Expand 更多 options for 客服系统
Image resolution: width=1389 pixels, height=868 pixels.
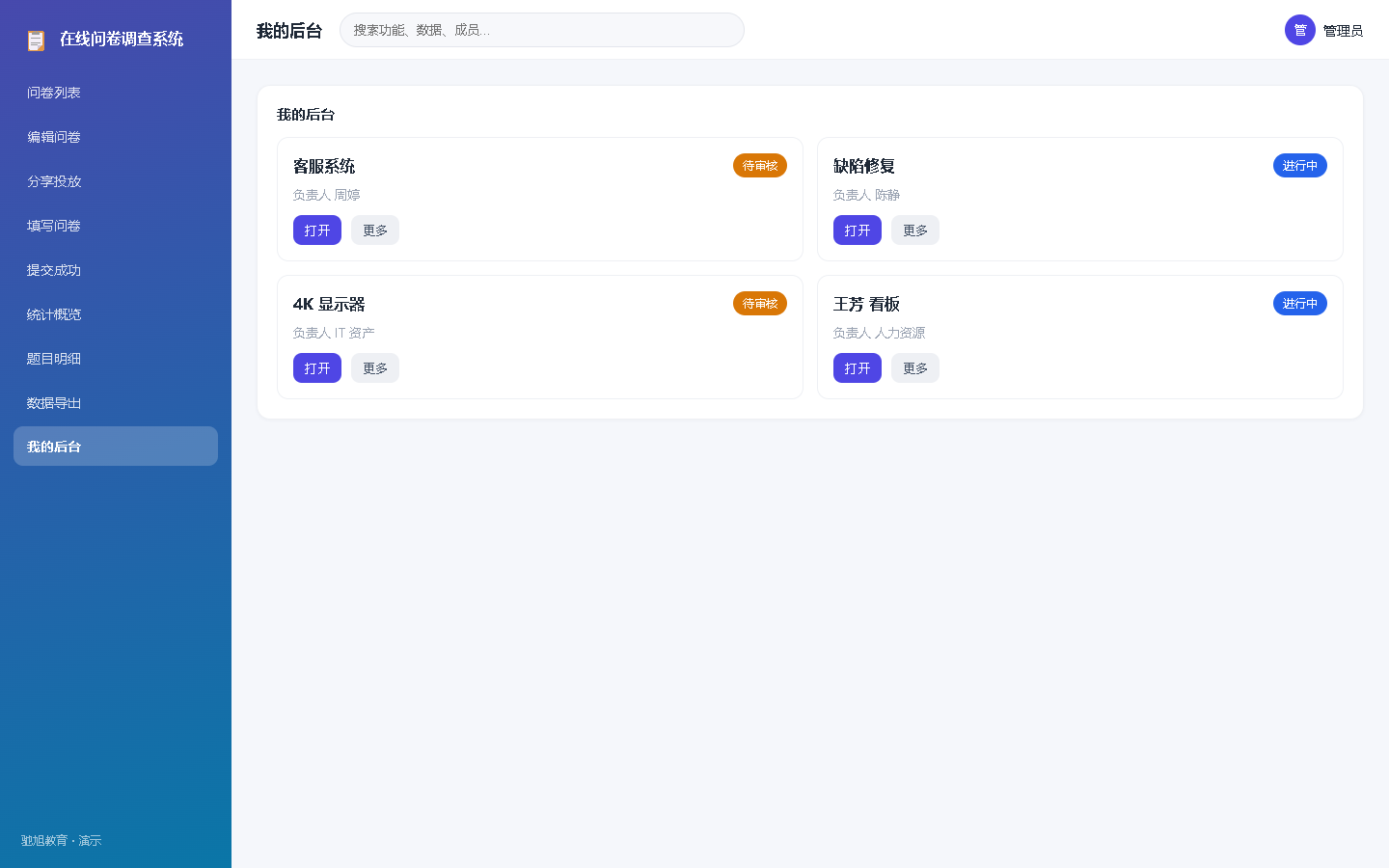[x=375, y=231]
